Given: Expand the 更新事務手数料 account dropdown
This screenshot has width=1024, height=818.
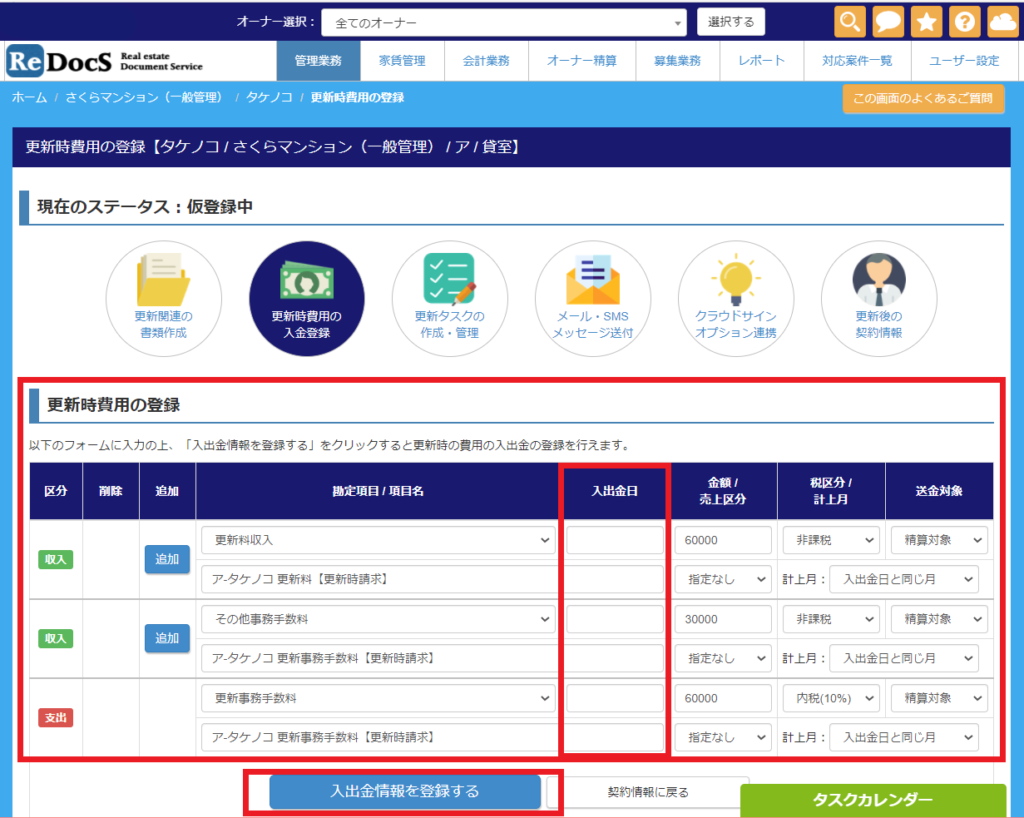Looking at the screenshot, I should pos(378,698).
